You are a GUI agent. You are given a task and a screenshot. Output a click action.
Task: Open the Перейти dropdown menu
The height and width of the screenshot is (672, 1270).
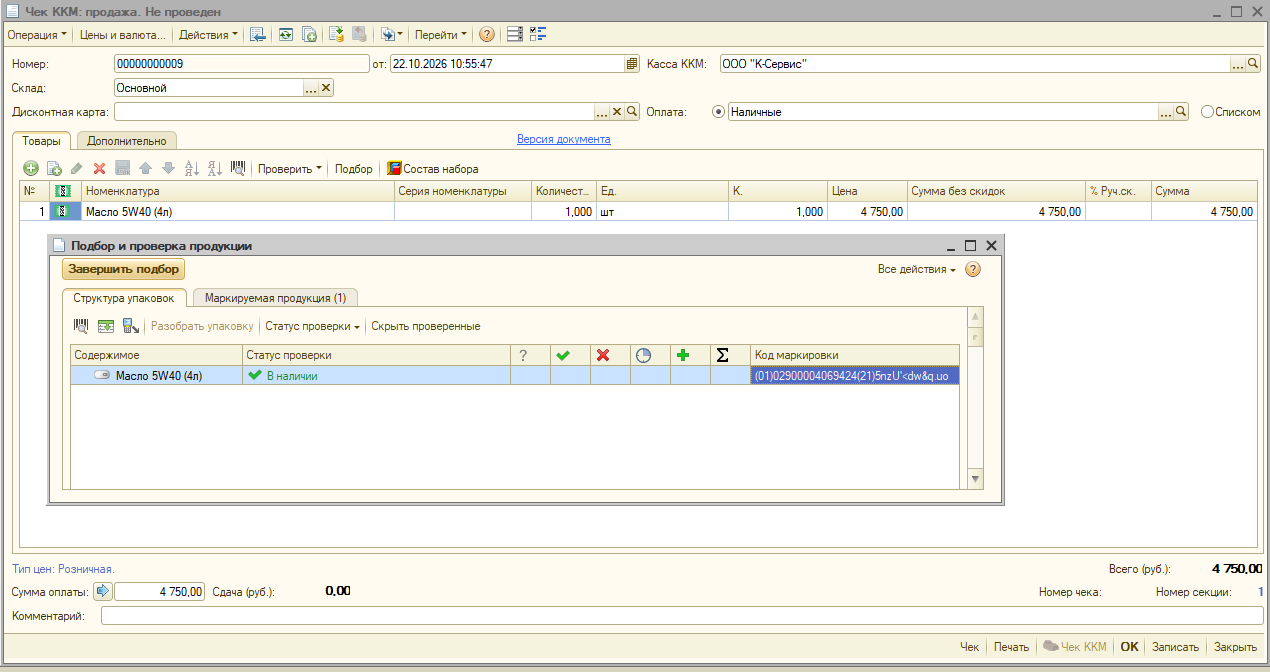click(x=441, y=34)
